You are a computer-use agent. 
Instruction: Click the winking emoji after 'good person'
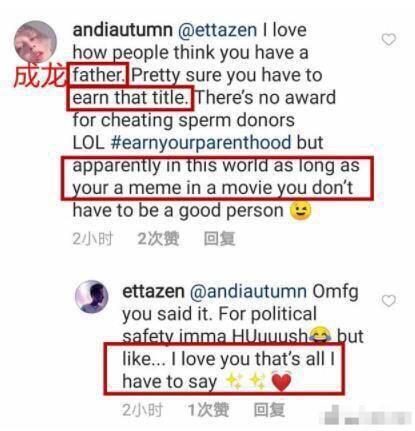(x=301, y=211)
